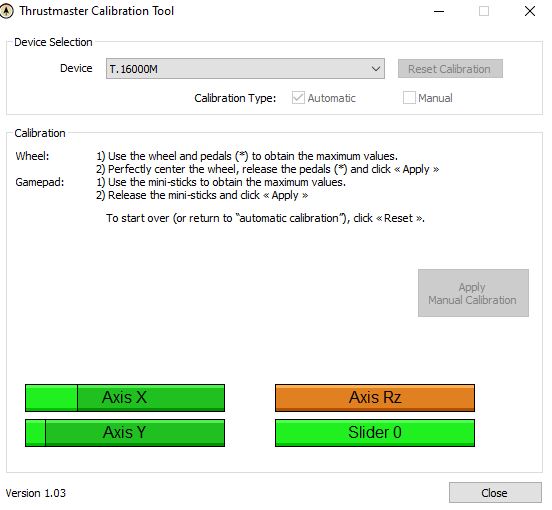
Task: Click 'Release the mini-sticks' instruction line
Action: click(x=202, y=195)
